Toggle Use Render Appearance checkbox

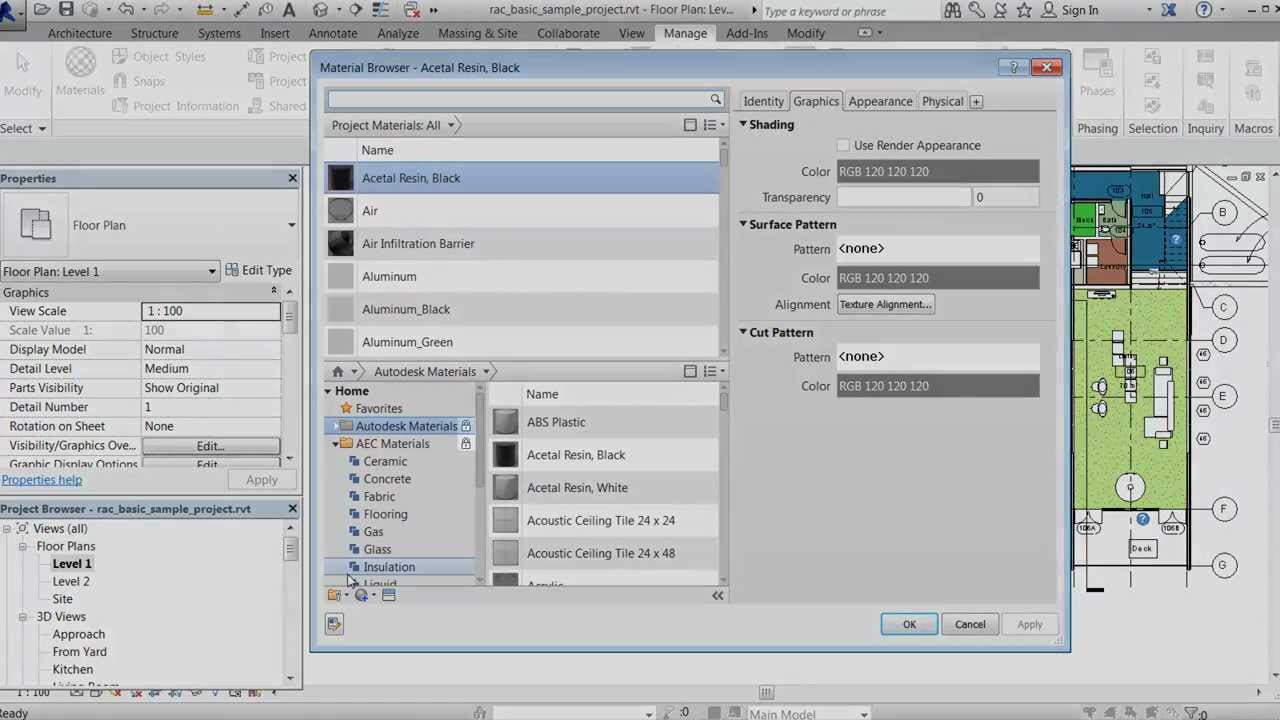click(844, 146)
